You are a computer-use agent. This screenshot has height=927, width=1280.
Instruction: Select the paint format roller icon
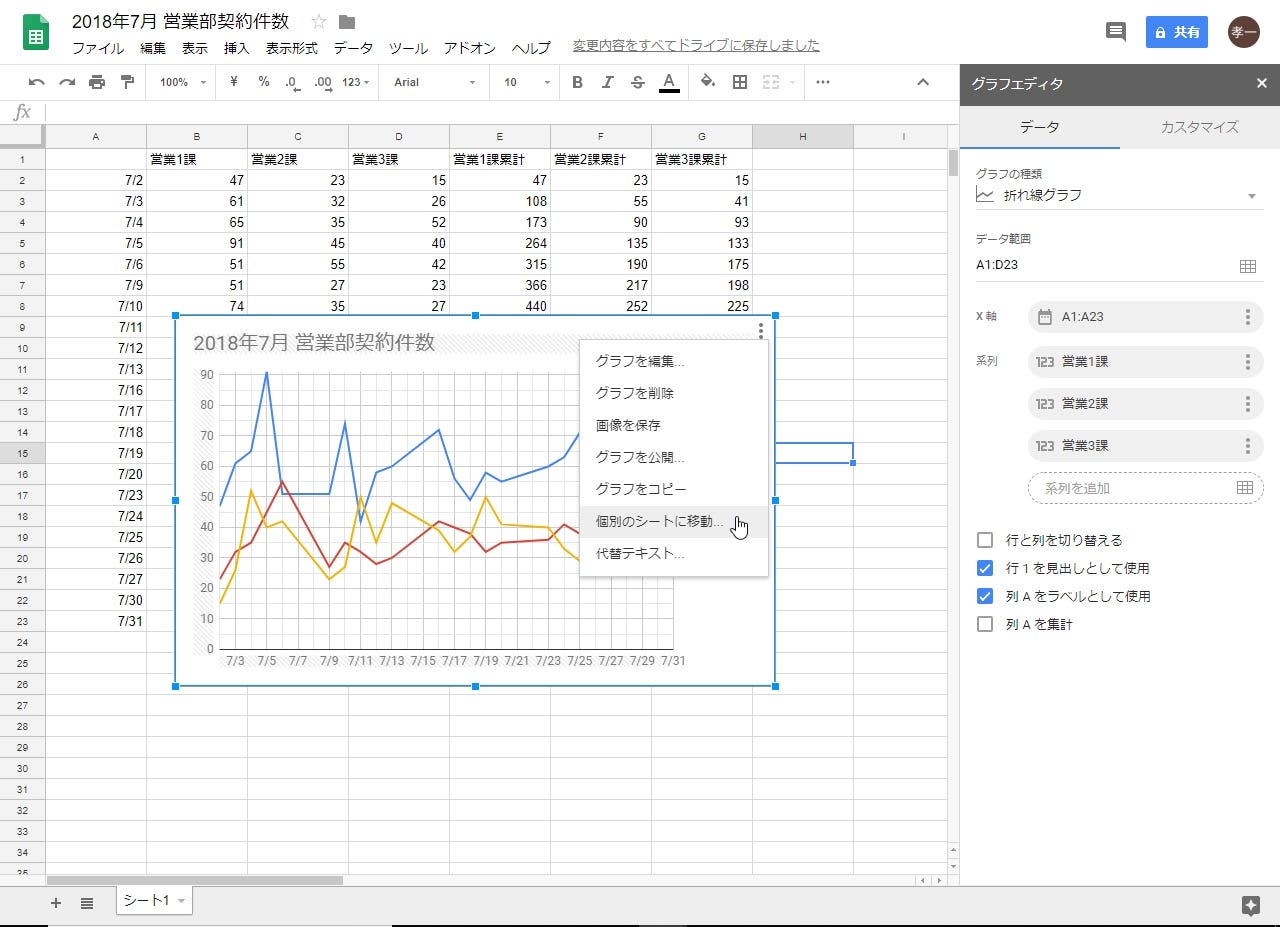point(127,82)
